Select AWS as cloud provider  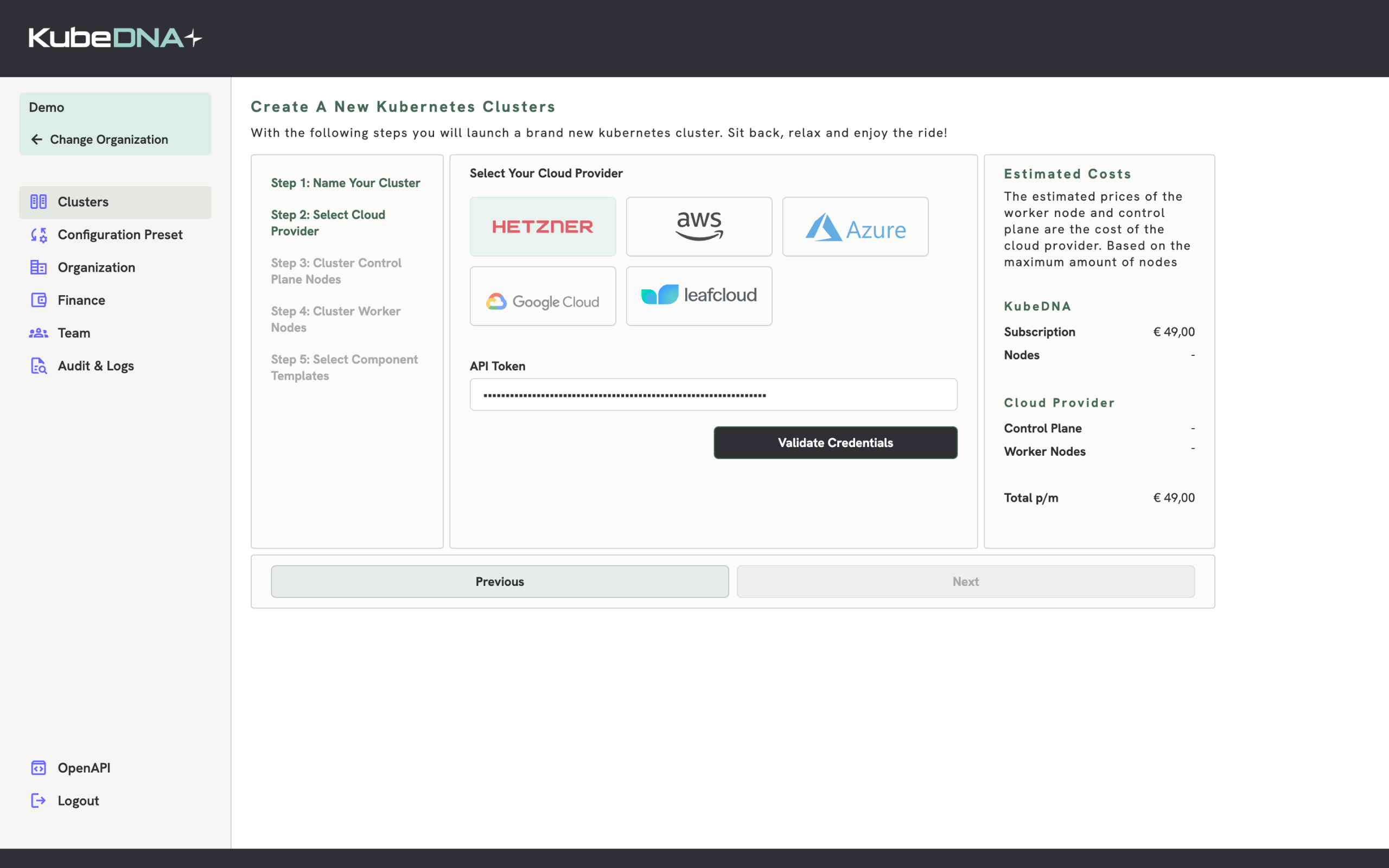point(698,227)
